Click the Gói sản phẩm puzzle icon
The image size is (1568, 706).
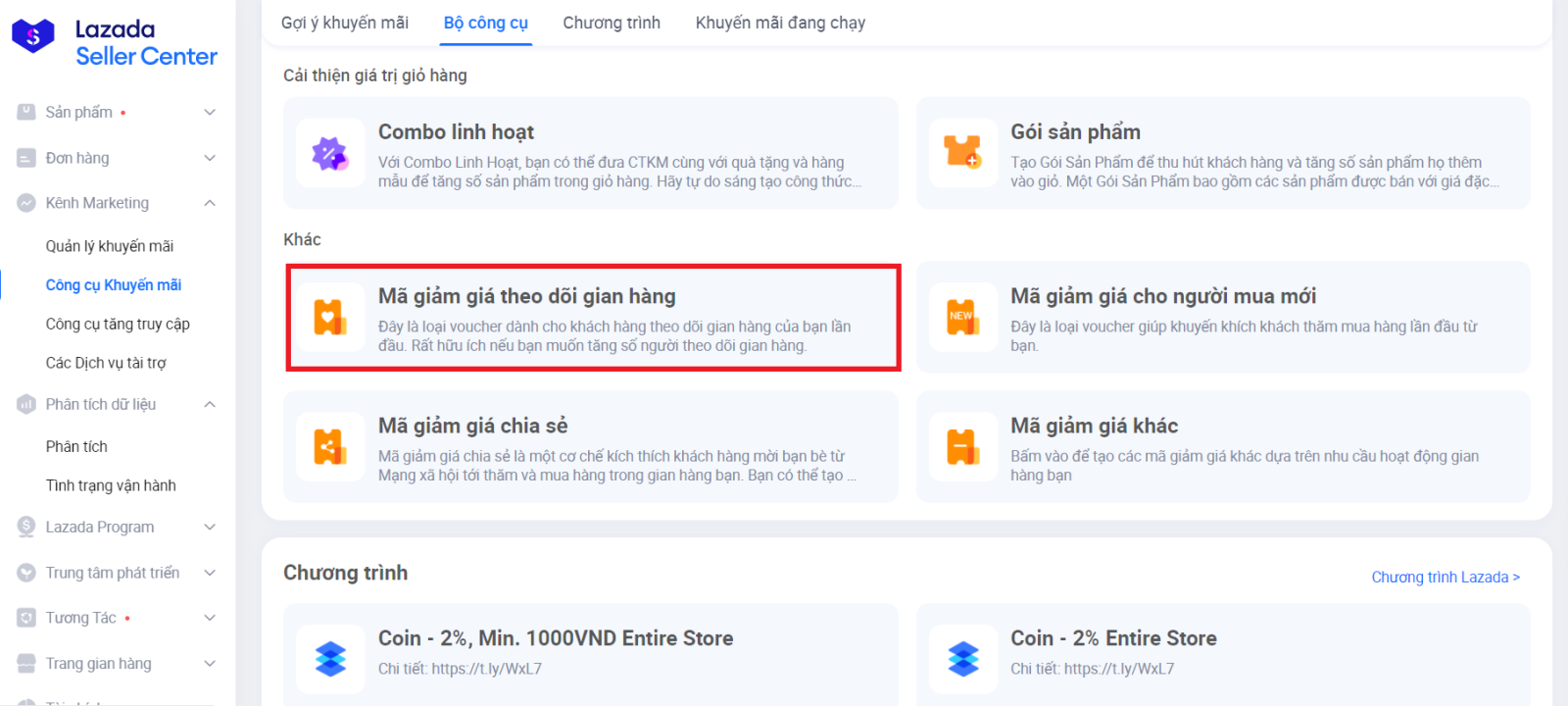pyautogui.click(x=962, y=153)
